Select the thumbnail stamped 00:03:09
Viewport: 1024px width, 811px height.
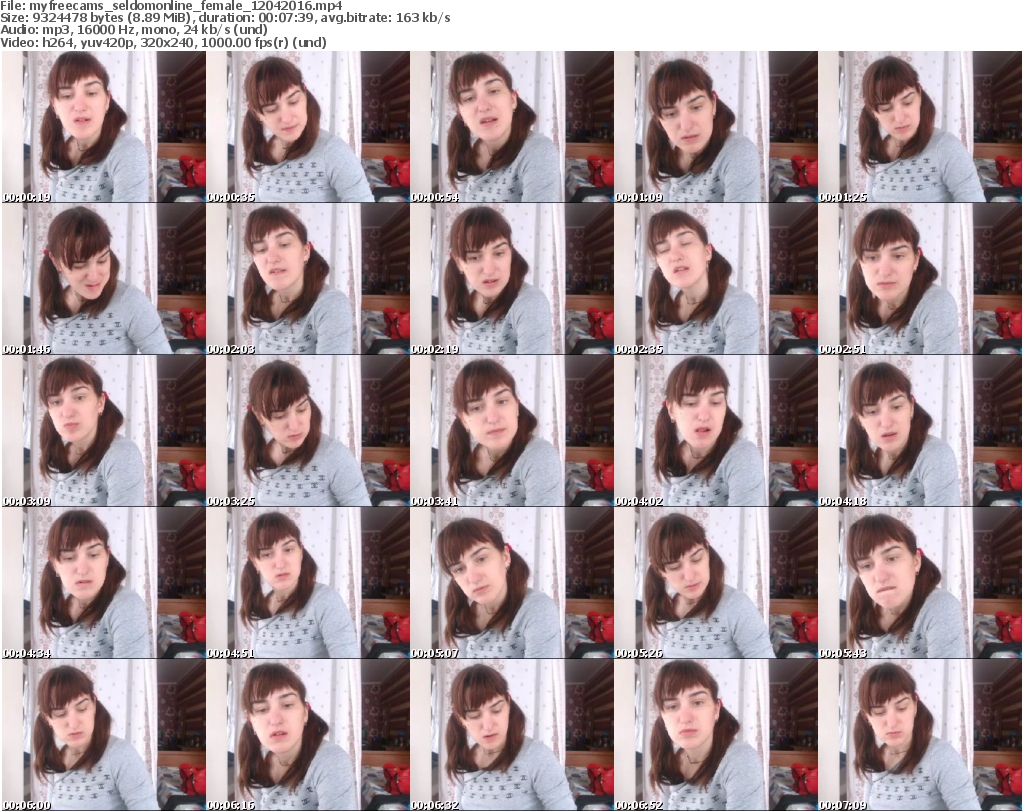pyautogui.click(x=104, y=431)
